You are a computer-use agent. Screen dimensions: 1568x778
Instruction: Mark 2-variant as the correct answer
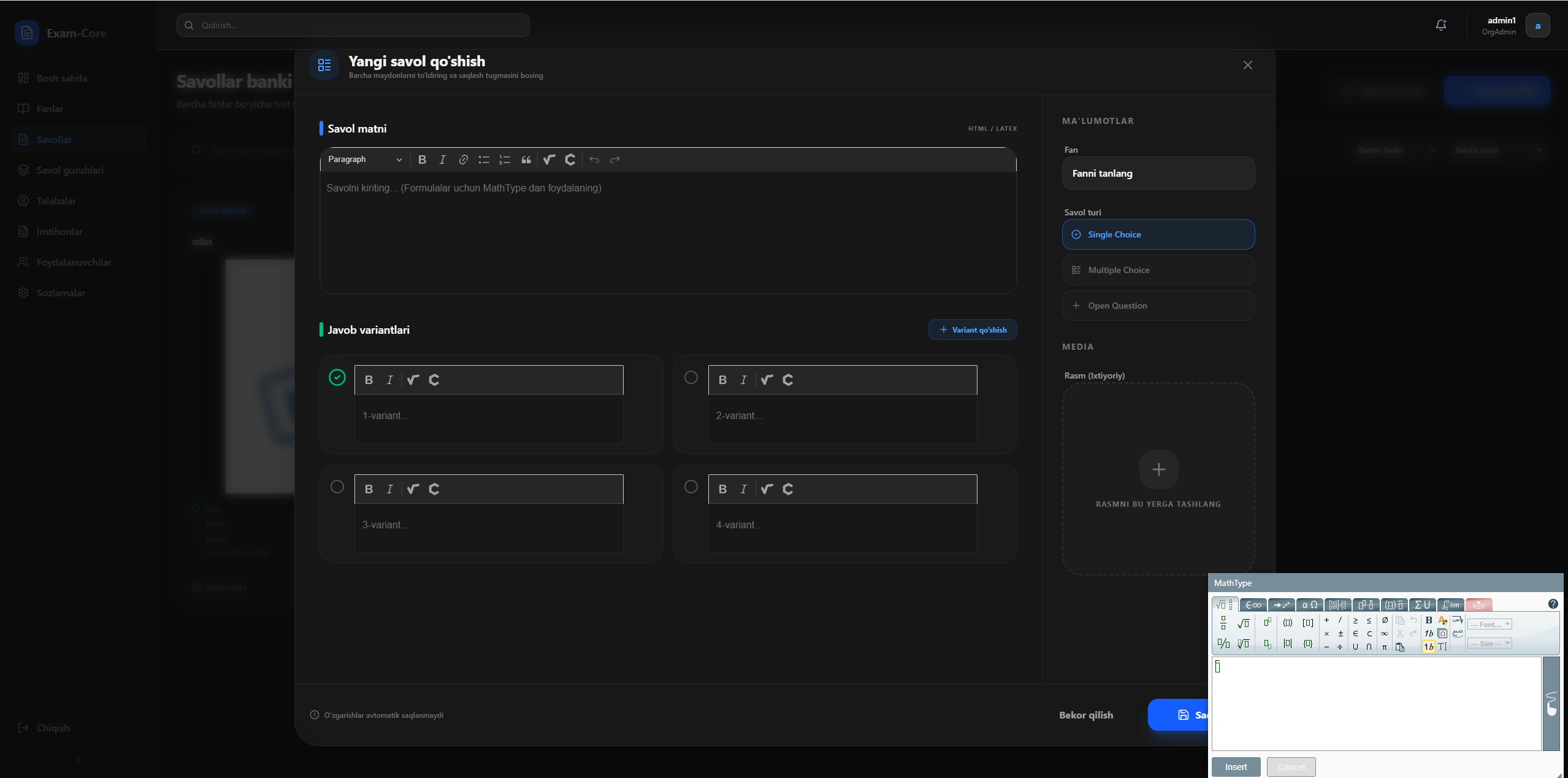[690, 378]
